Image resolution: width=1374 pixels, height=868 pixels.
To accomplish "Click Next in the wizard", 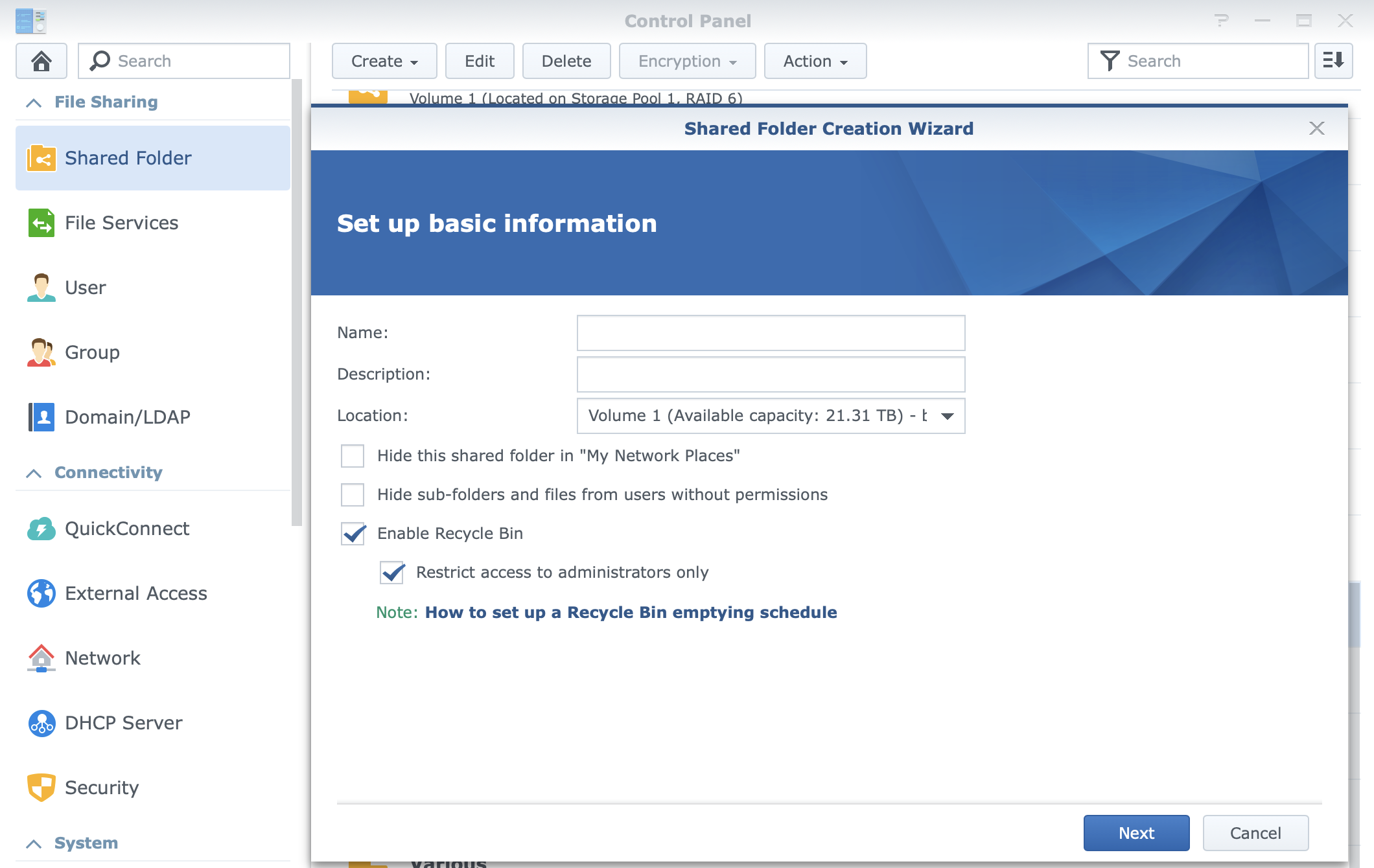I will point(1136,833).
